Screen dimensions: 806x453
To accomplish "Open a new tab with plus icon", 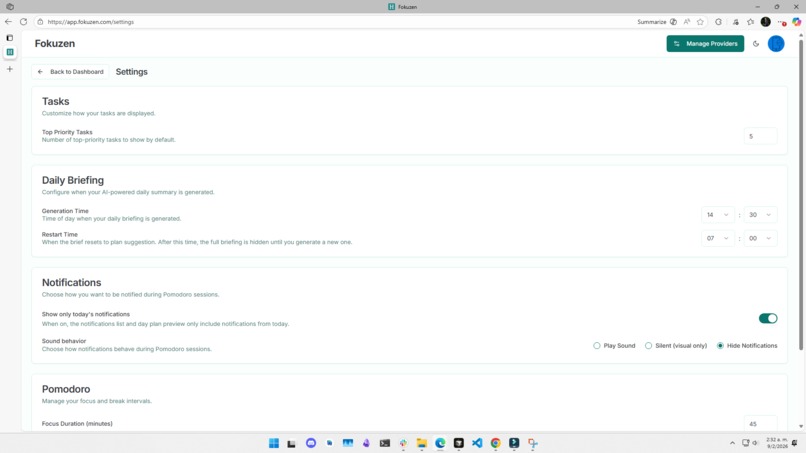I will tap(9, 69).
